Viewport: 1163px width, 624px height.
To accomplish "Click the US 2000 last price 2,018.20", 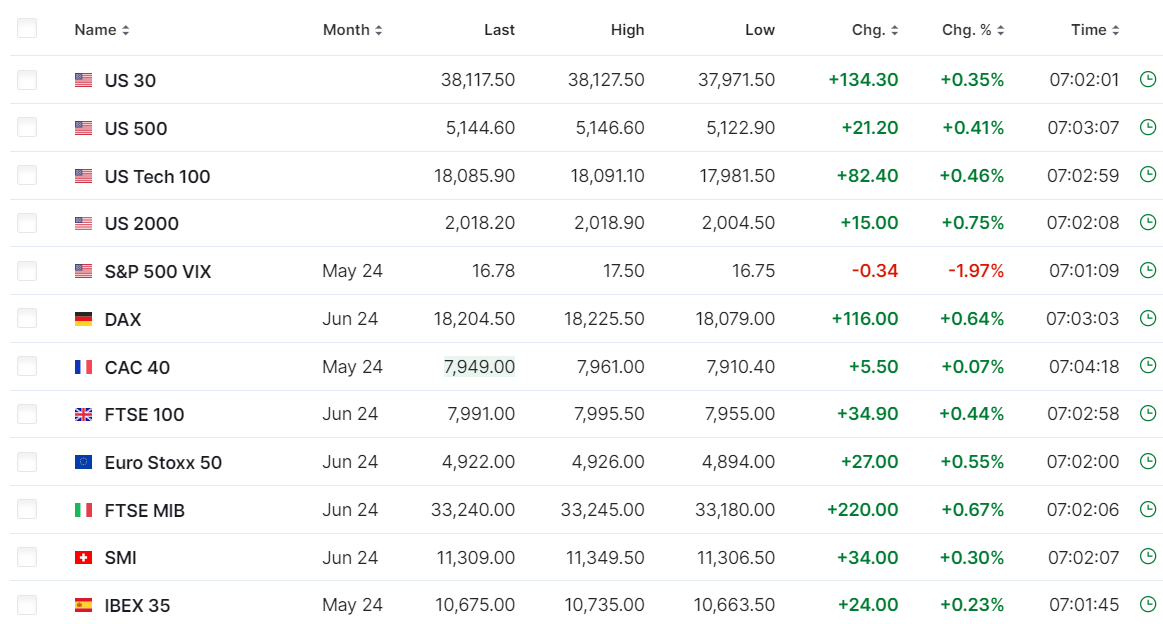I will click(x=480, y=223).
